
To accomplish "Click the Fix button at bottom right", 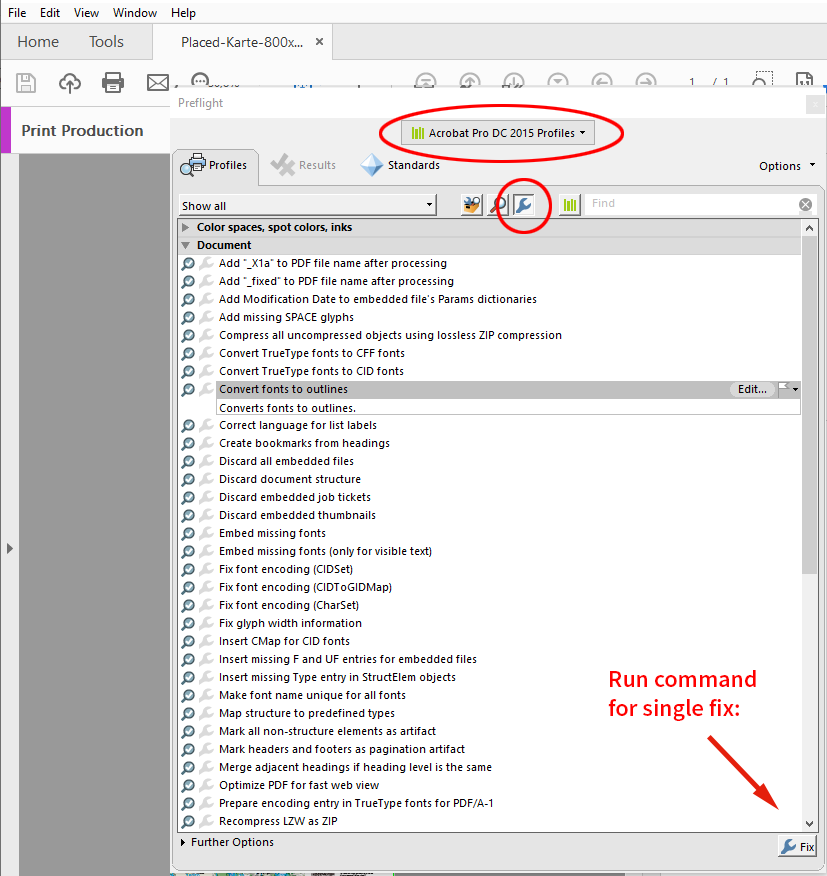I will coord(796,846).
